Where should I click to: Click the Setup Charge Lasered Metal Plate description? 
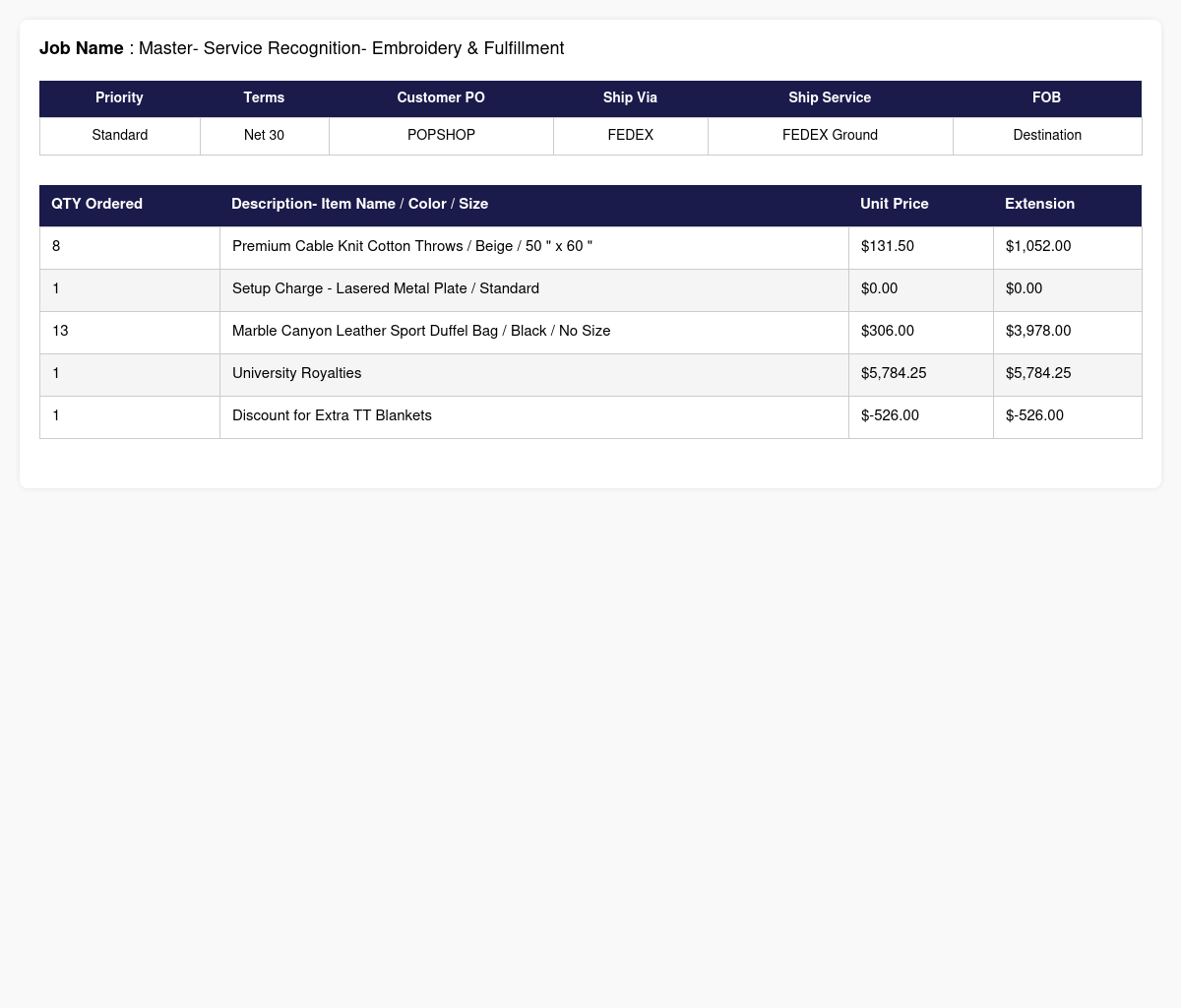386,289
